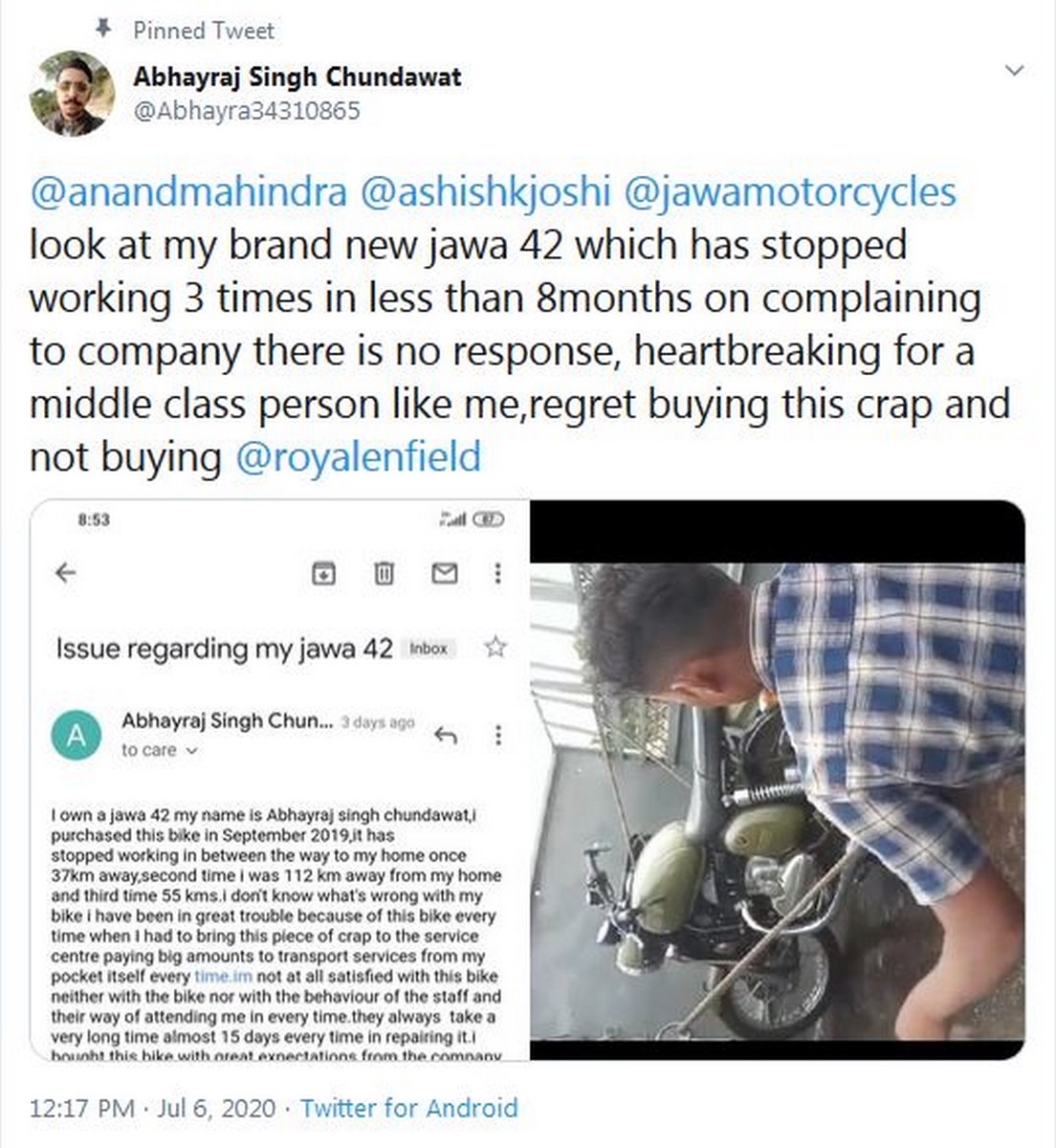
Task: Star the Jawa 42 email
Action: [x=495, y=648]
